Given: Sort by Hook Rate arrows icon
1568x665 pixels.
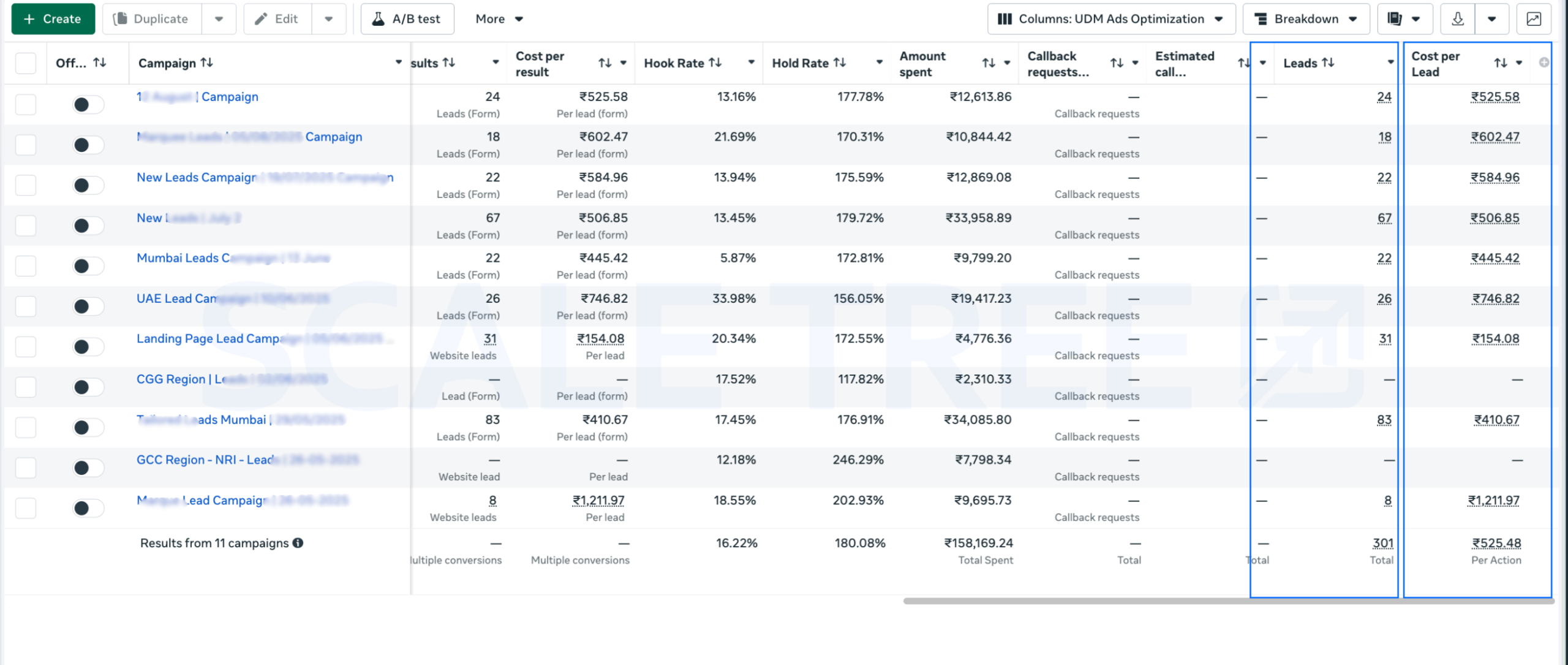Looking at the screenshot, I should (715, 63).
